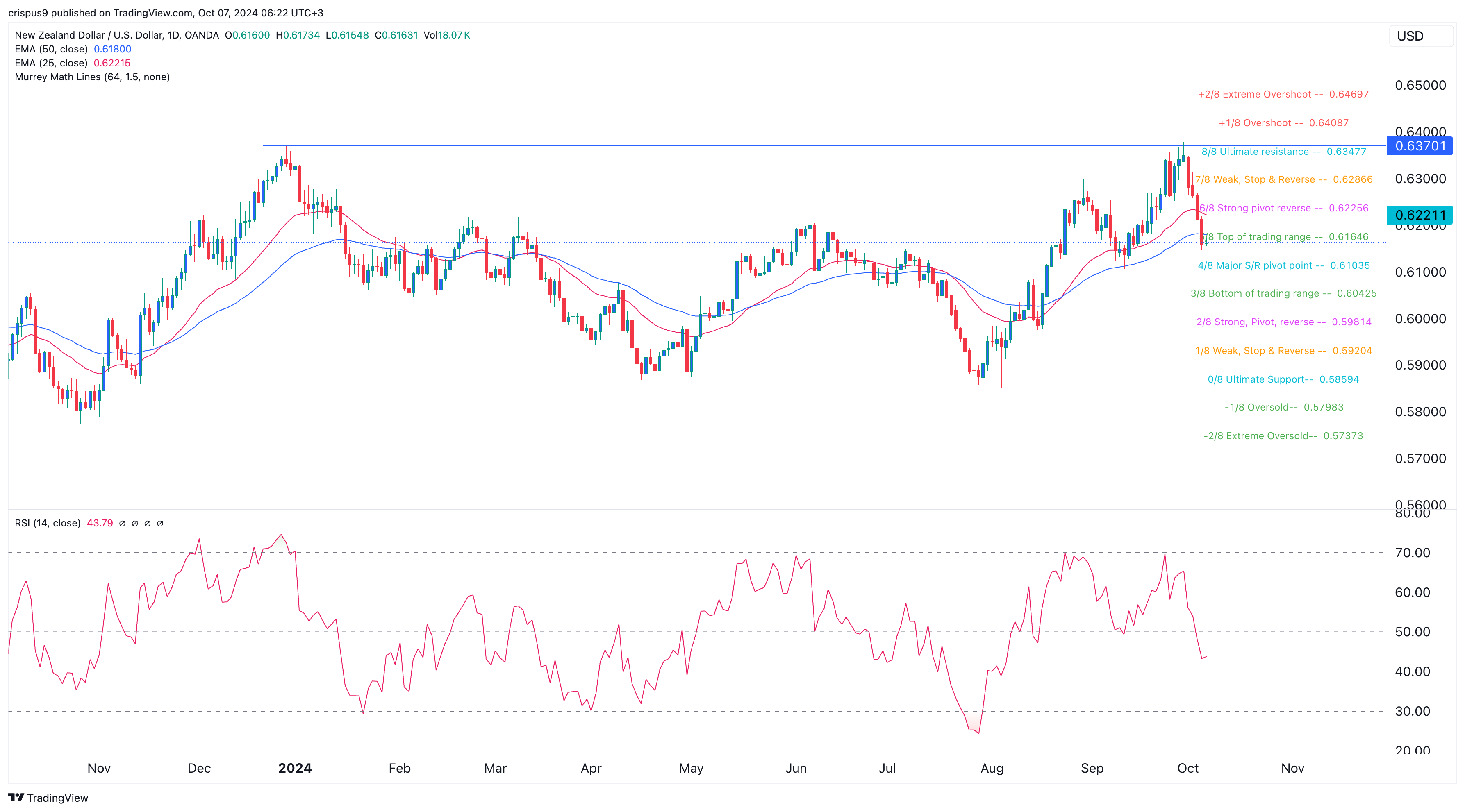Screen dimensions: 1465x812
Task: Click the blue 0.63701 price label
Action: [x=1420, y=146]
